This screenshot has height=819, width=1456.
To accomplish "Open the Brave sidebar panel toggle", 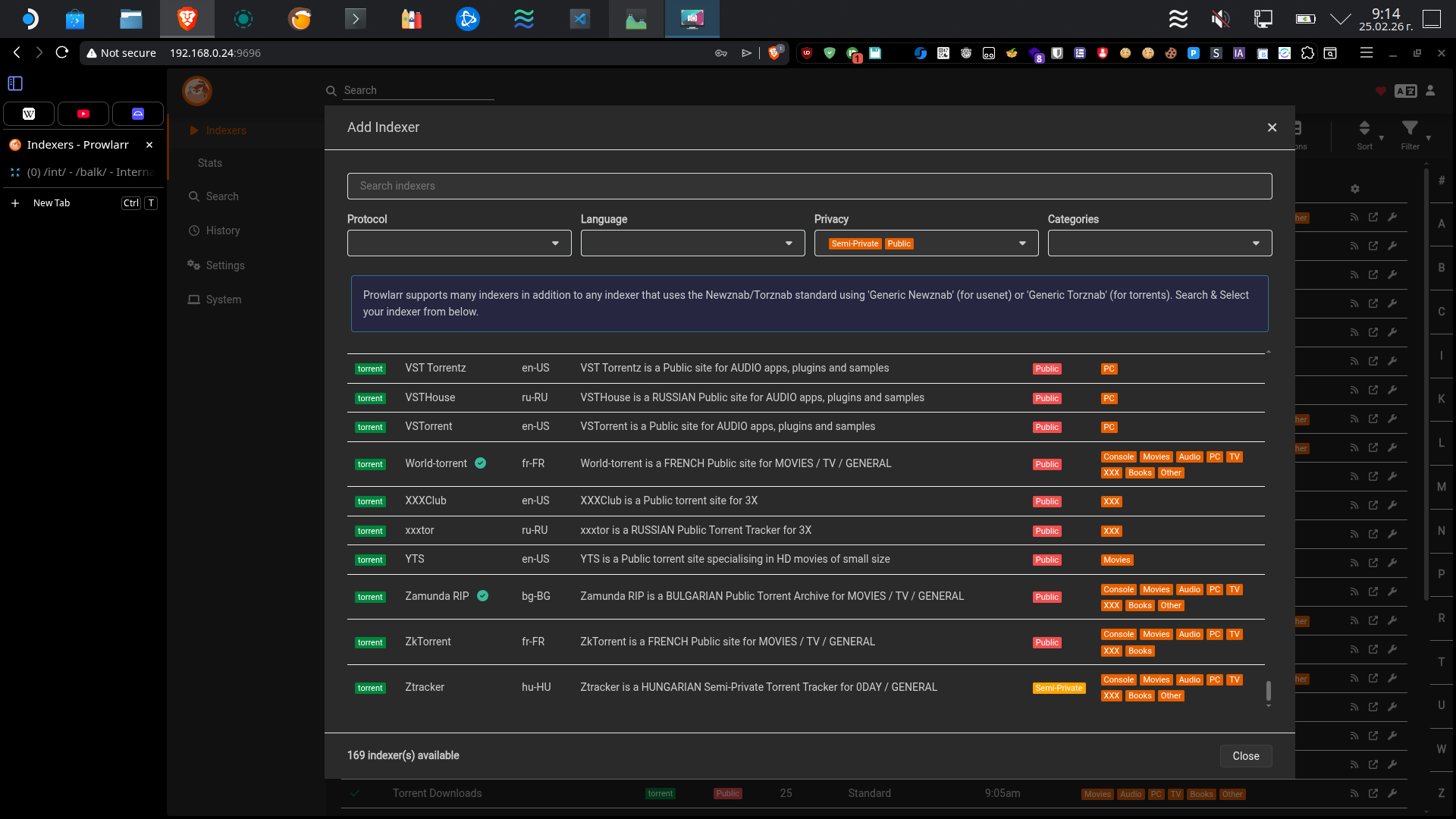I will (15, 83).
